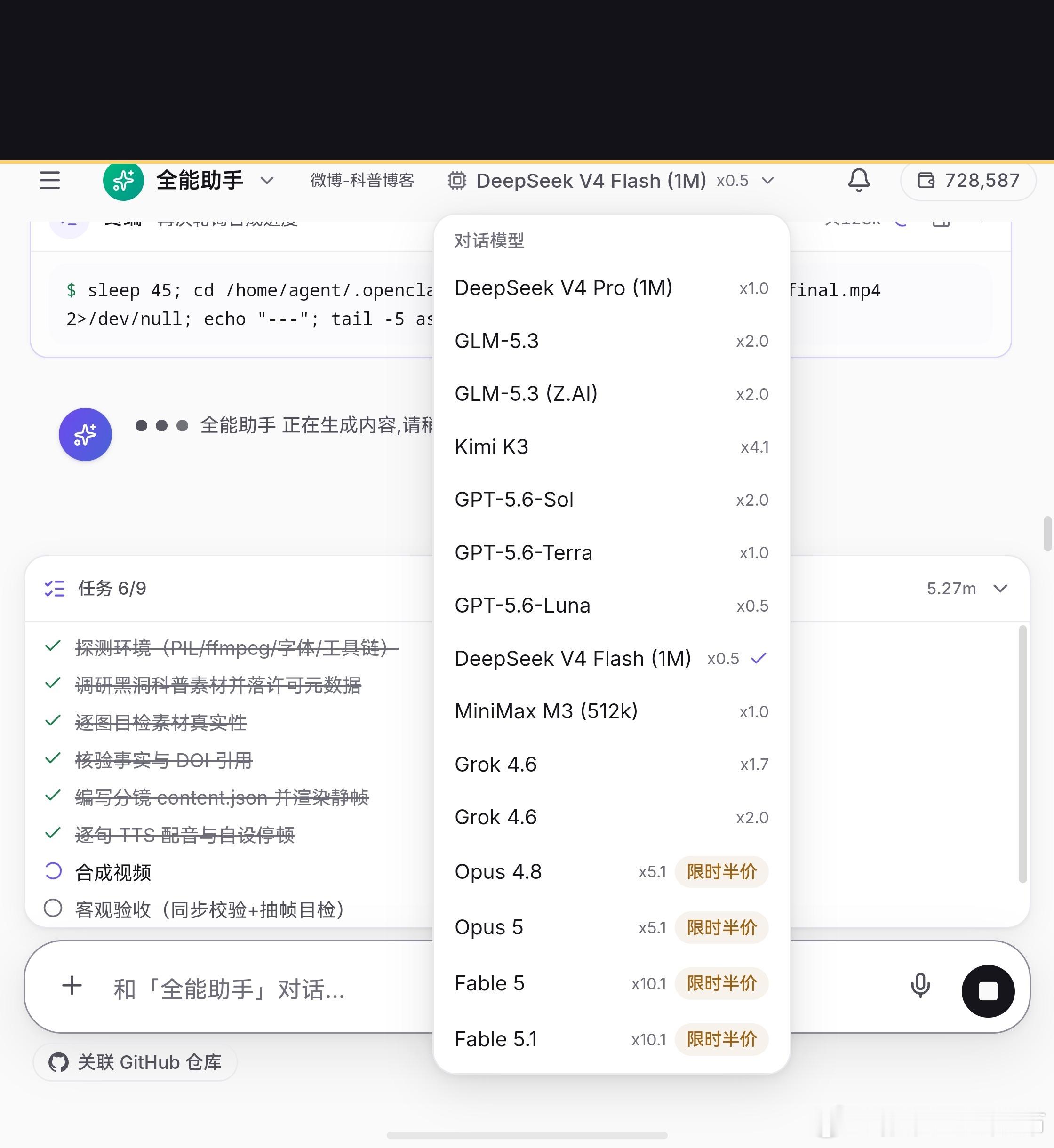Select Grok 4.6 with x2.0 multiplier

(x=611, y=817)
